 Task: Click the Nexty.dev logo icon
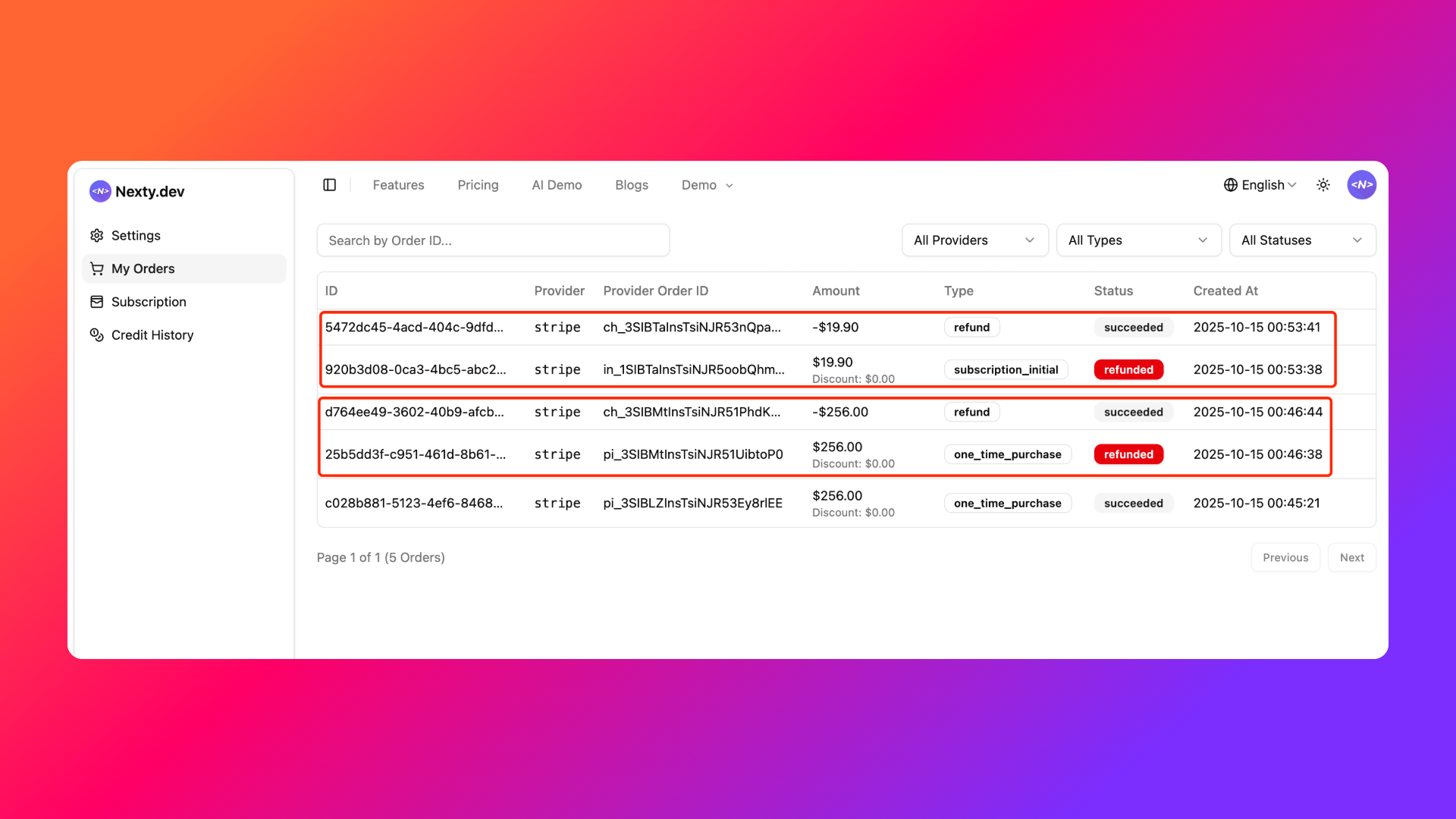pyautogui.click(x=100, y=191)
